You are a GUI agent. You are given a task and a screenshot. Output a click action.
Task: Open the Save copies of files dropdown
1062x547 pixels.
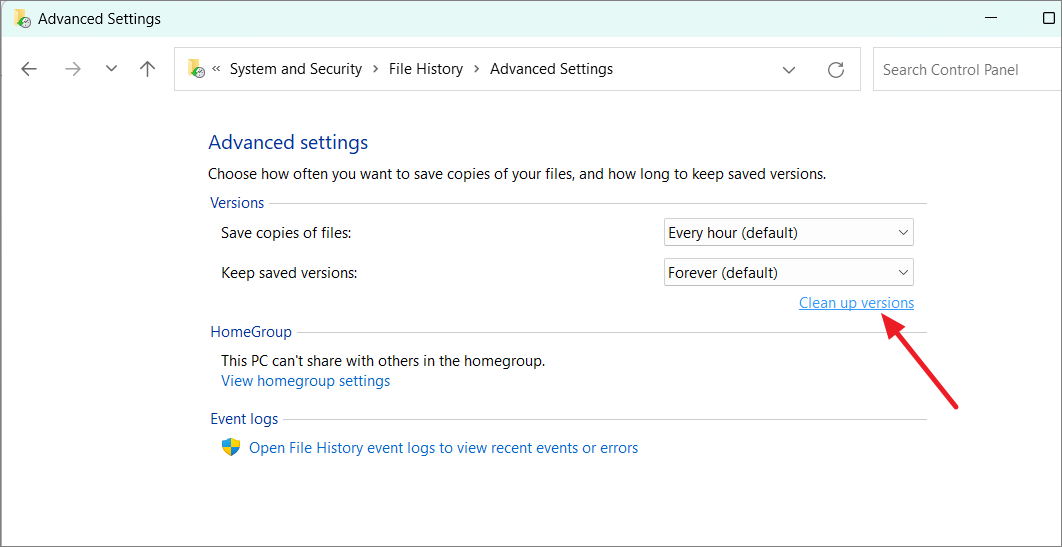pyautogui.click(x=788, y=233)
